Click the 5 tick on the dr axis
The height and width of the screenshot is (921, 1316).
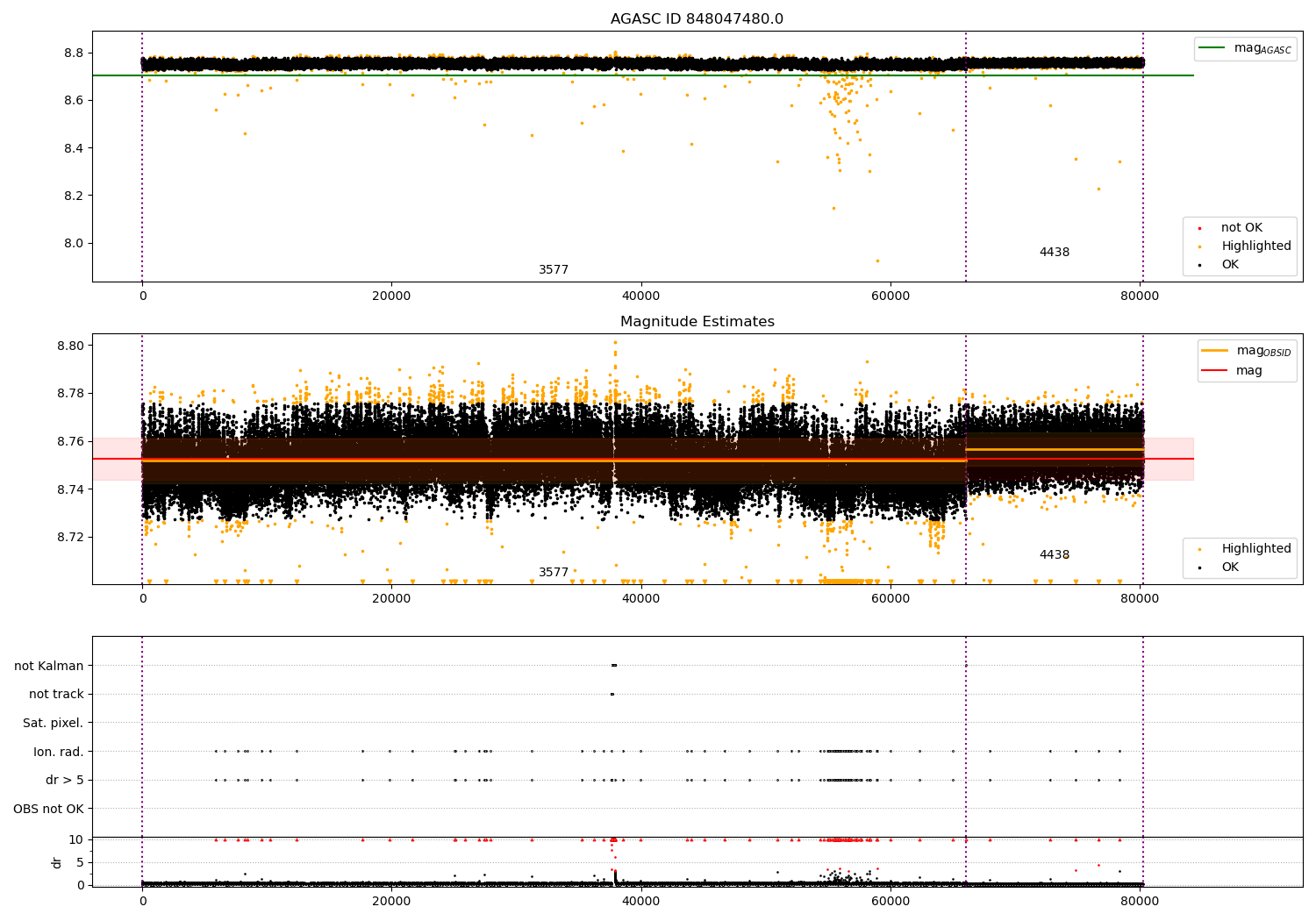click(81, 862)
